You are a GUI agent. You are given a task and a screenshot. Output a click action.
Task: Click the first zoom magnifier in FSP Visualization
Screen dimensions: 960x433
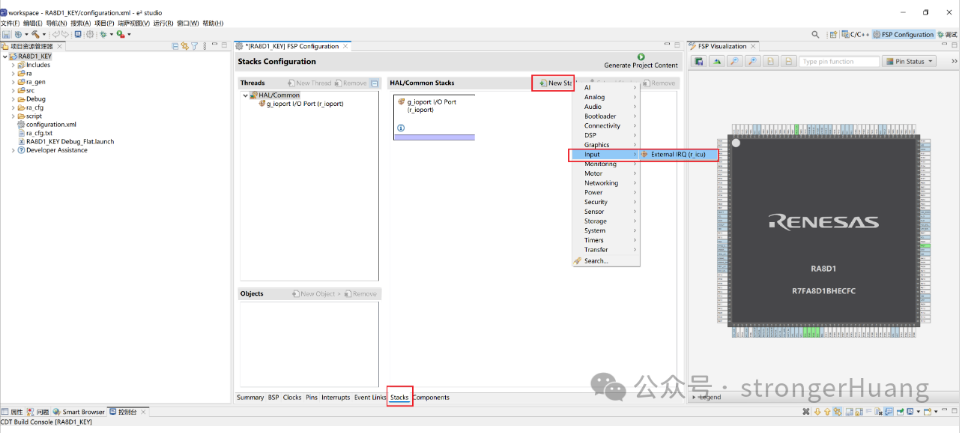(735, 61)
